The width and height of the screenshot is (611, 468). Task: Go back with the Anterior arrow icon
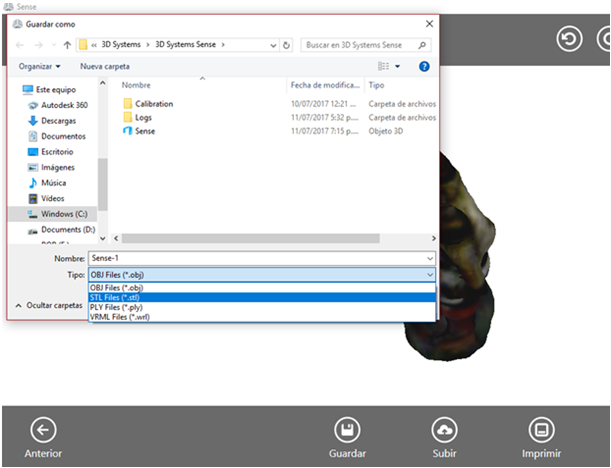click(x=43, y=430)
